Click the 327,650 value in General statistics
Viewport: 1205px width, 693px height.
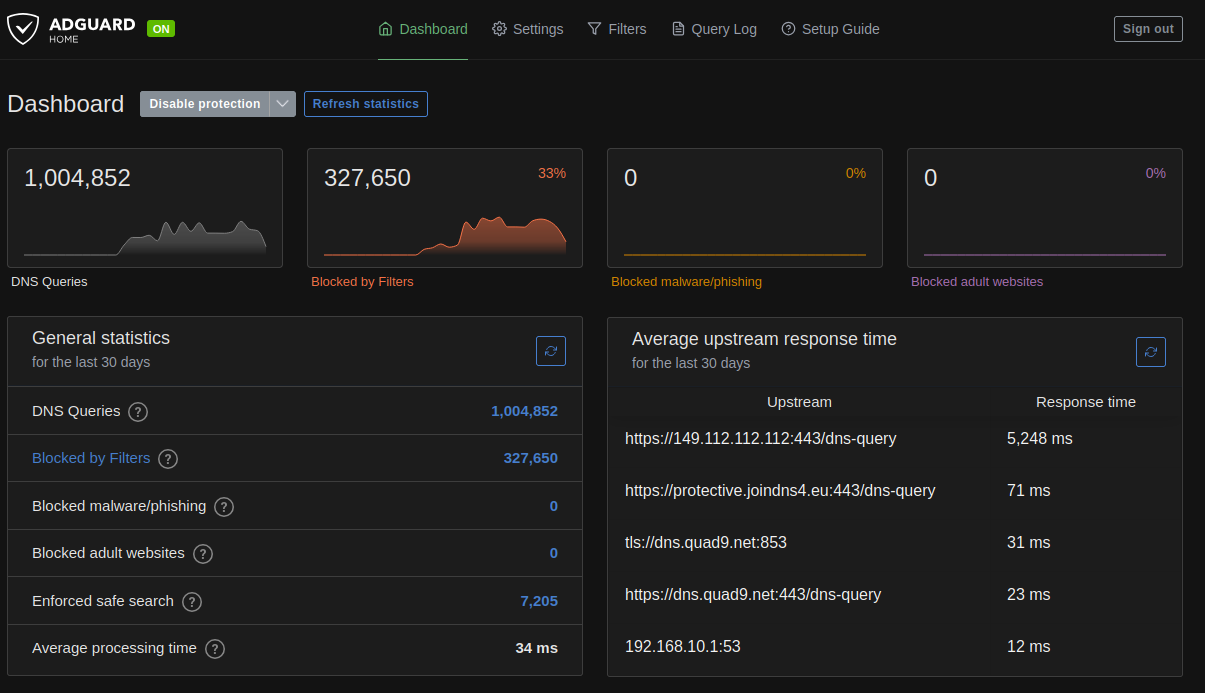530,458
